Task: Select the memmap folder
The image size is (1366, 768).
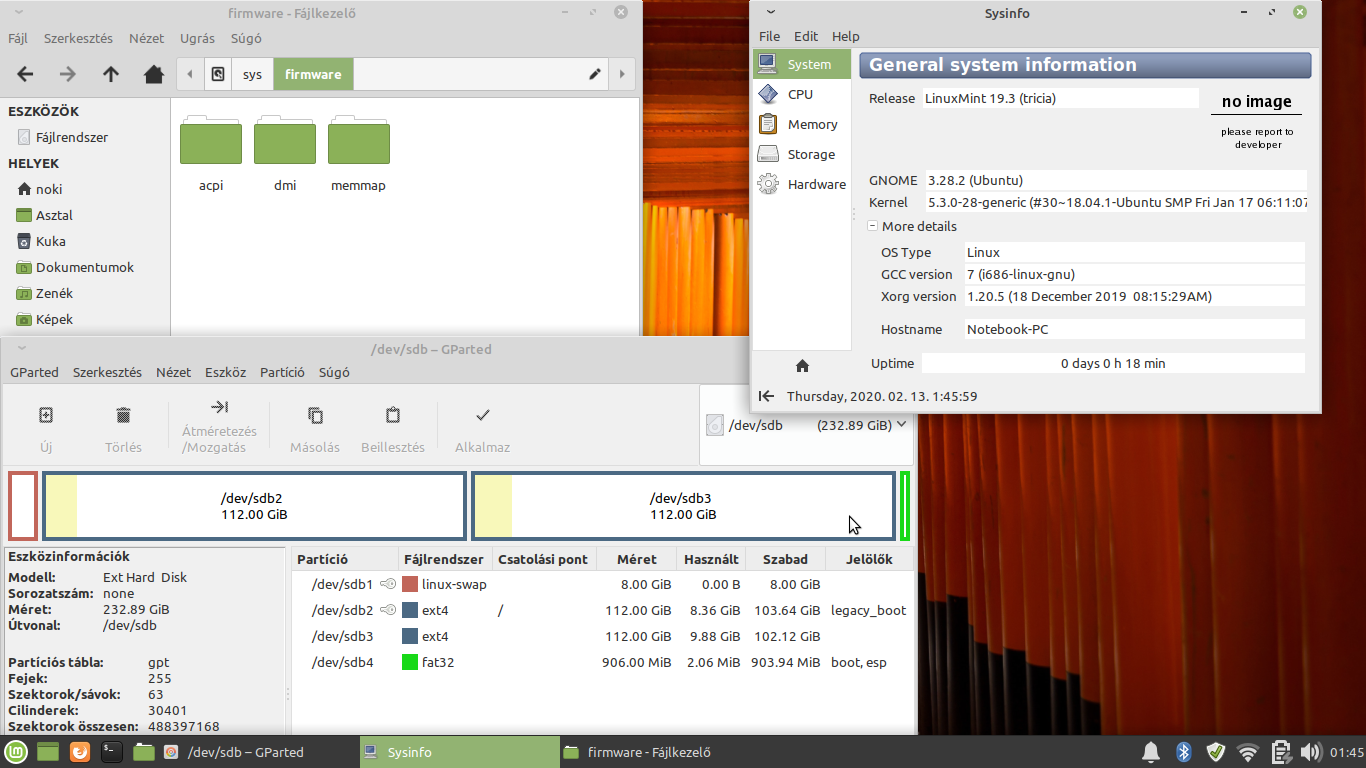Action: click(x=358, y=154)
